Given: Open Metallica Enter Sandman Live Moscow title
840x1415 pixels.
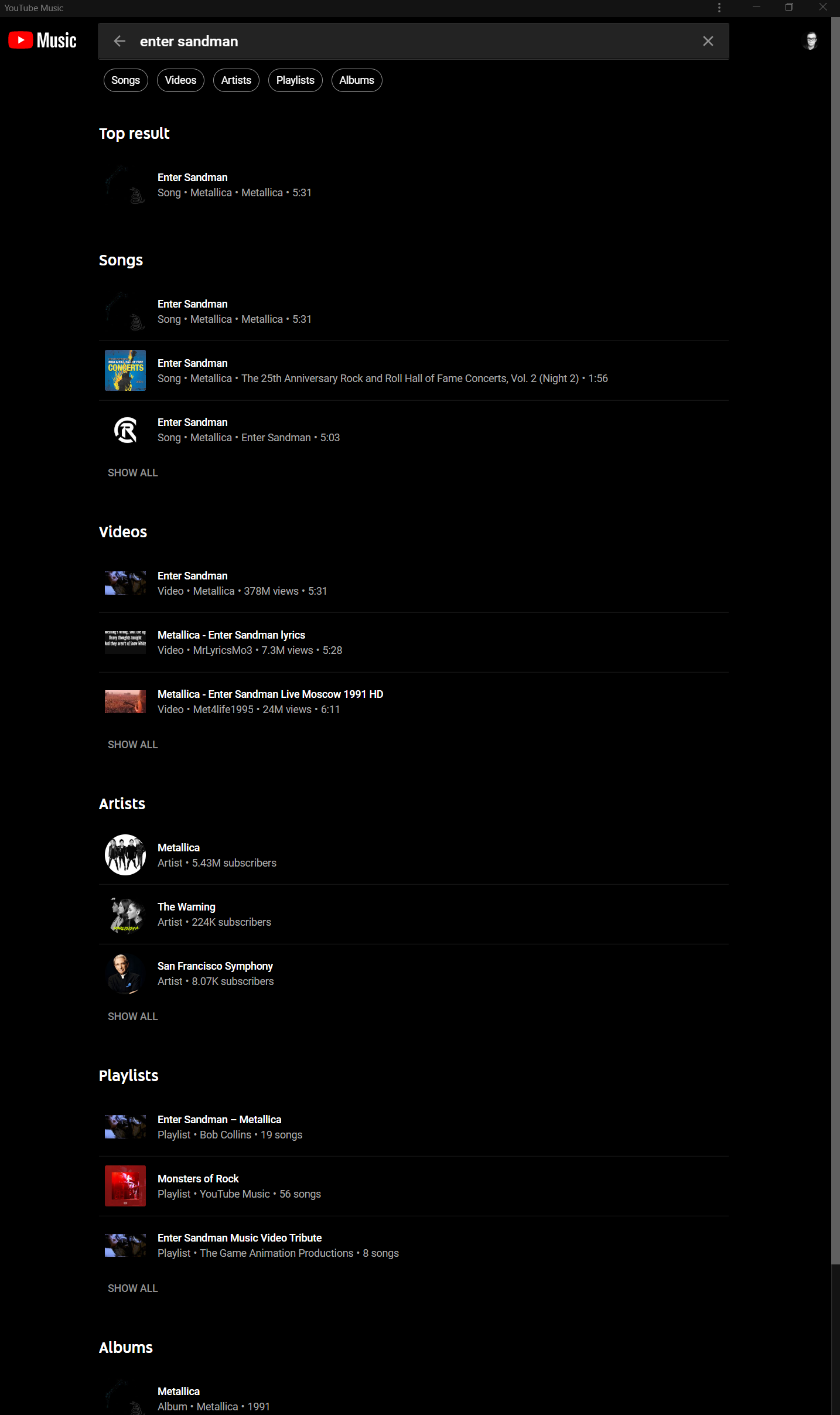Looking at the screenshot, I should pos(271,694).
